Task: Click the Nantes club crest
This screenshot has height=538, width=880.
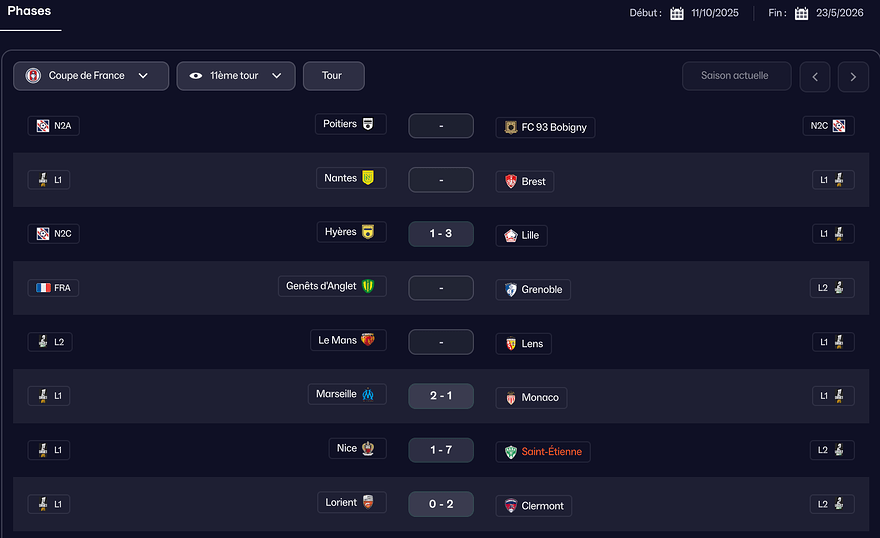Action: [368, 178]
